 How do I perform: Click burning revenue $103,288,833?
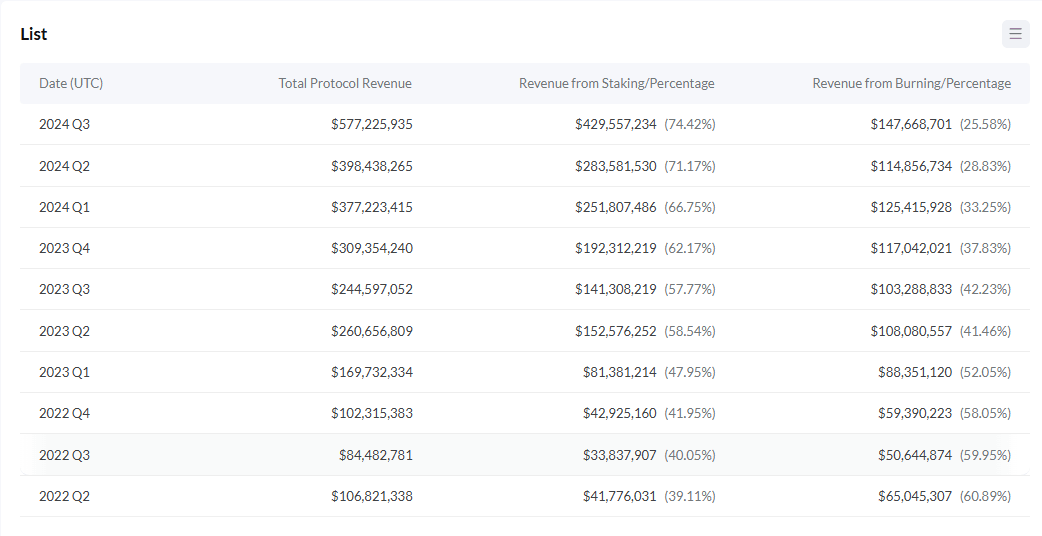point(910,290)
